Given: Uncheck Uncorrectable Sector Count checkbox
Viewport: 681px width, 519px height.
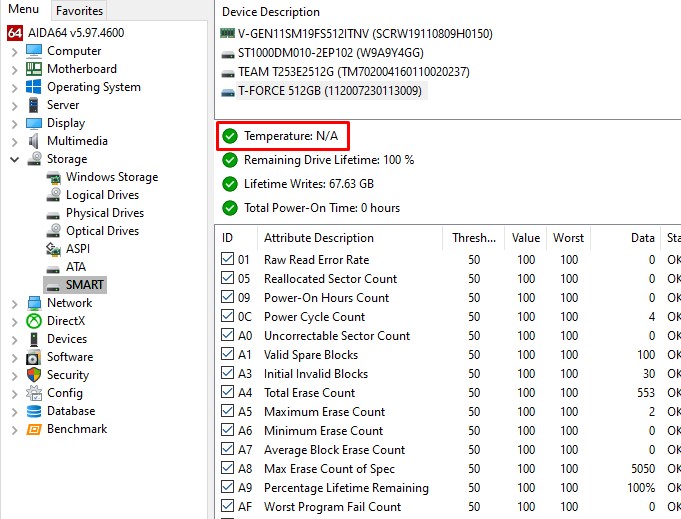Looking at the screenshot, I should [228, 335].
